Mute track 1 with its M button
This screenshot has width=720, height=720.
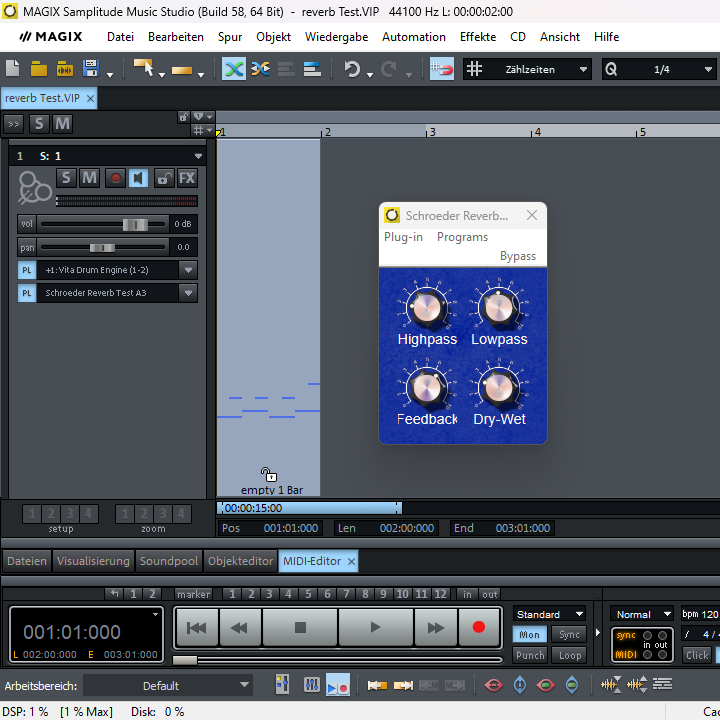pyautogui.click(x=90, y=178)
